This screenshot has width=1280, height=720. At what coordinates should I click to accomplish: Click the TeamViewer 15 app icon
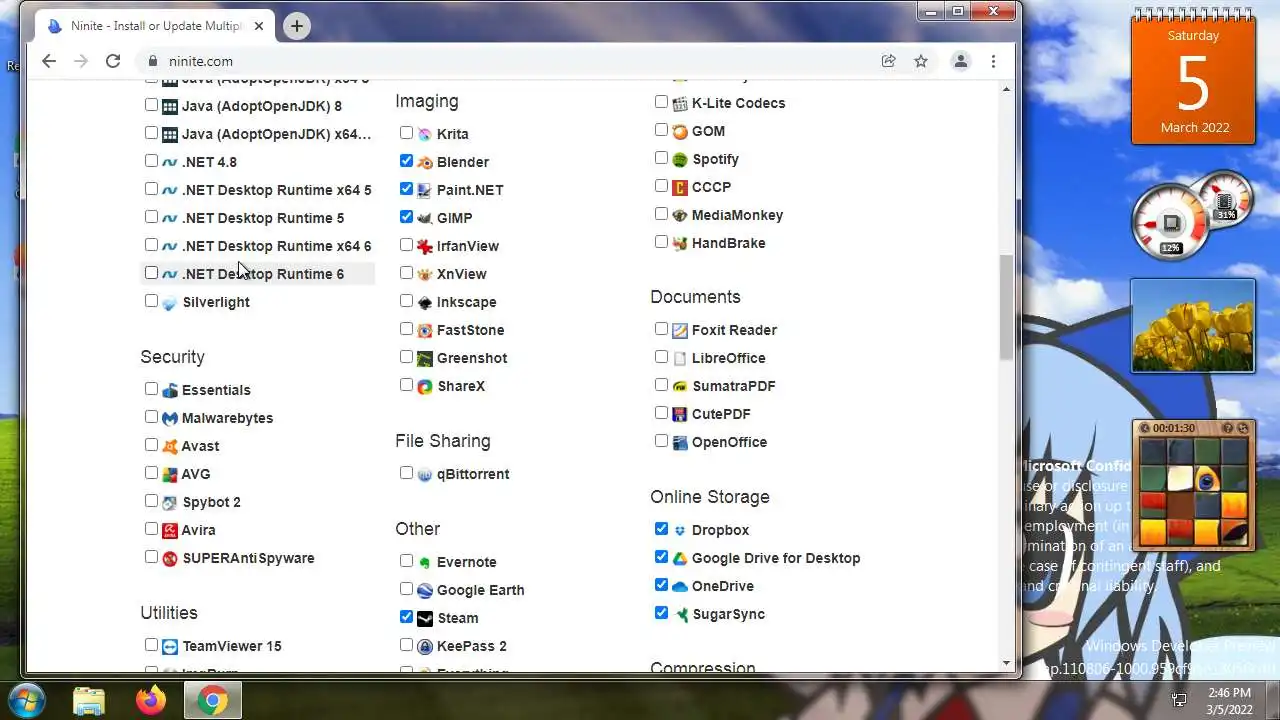tap(170, 646)
